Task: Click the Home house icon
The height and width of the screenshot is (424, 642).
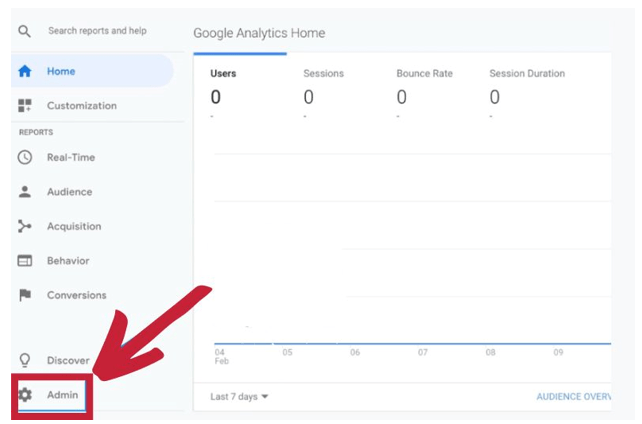Action: point(25,71)
